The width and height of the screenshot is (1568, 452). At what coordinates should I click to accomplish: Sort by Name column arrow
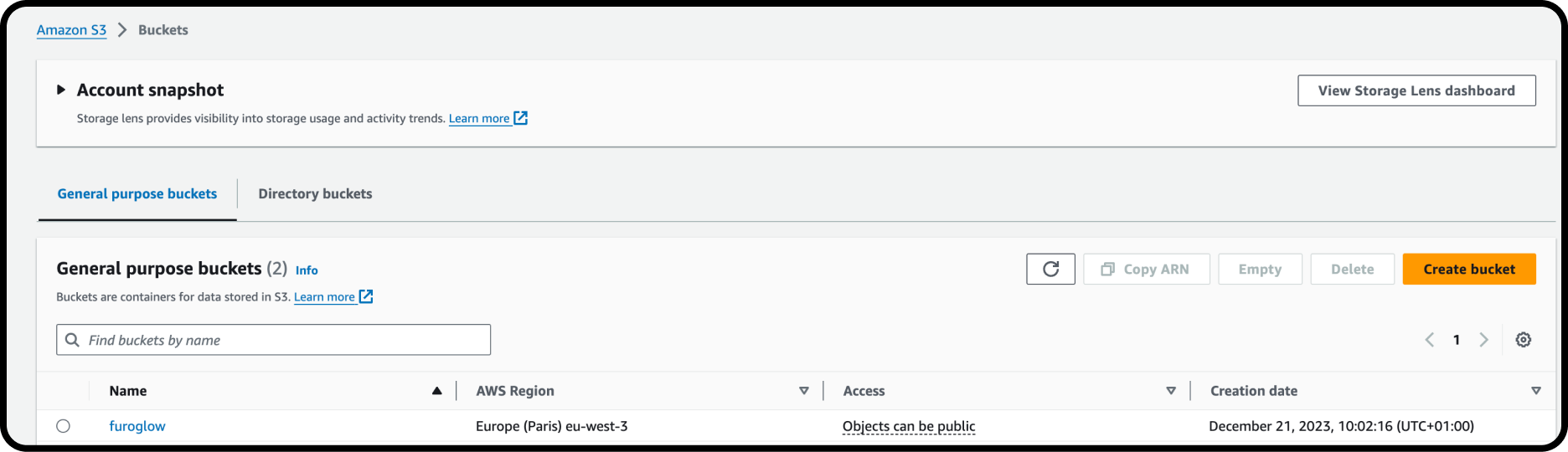(436, 391)
